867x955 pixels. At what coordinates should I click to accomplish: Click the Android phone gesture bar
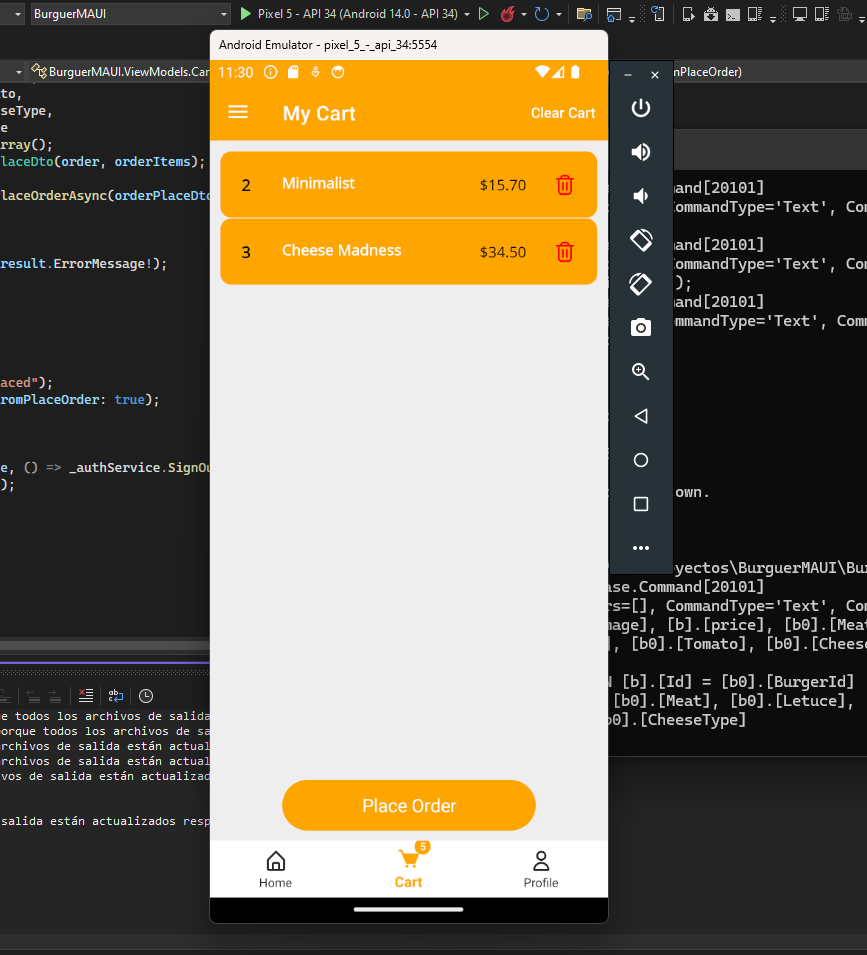[x=409, y=909]
